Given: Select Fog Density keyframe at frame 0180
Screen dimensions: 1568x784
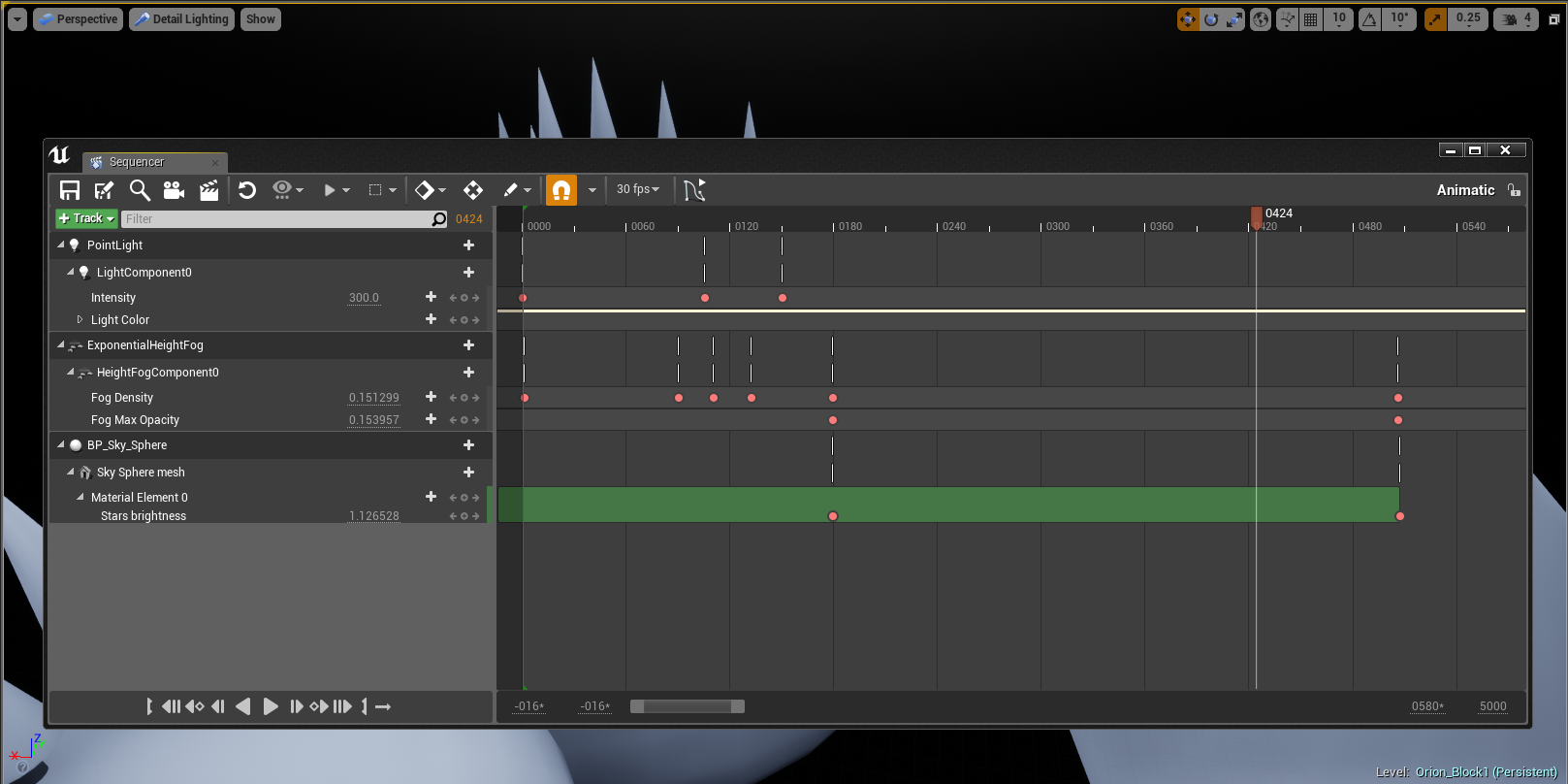Looking at the screenshot, I should point(833,398).
